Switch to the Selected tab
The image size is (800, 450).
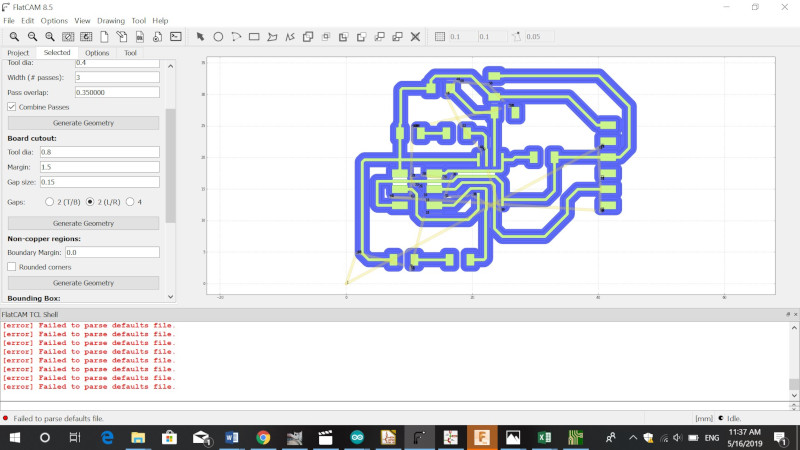pos(57,53)
